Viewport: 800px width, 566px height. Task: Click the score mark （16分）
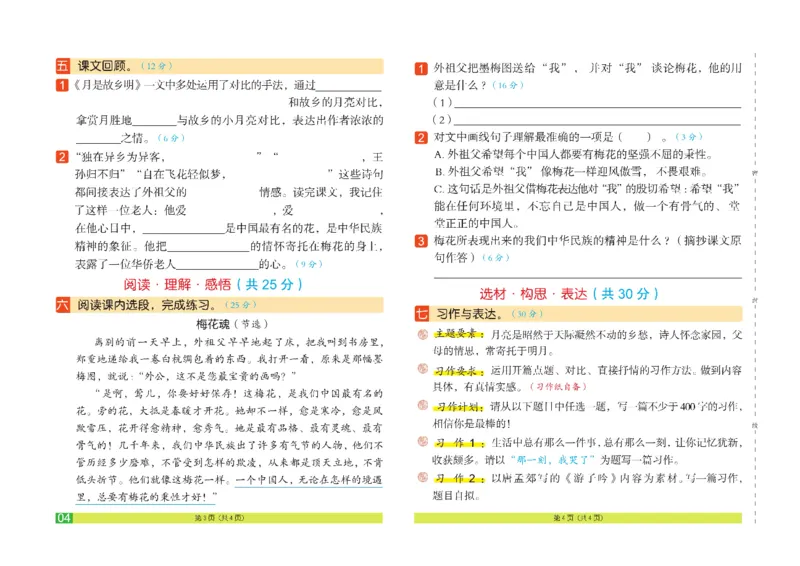(x=508, y=85)
